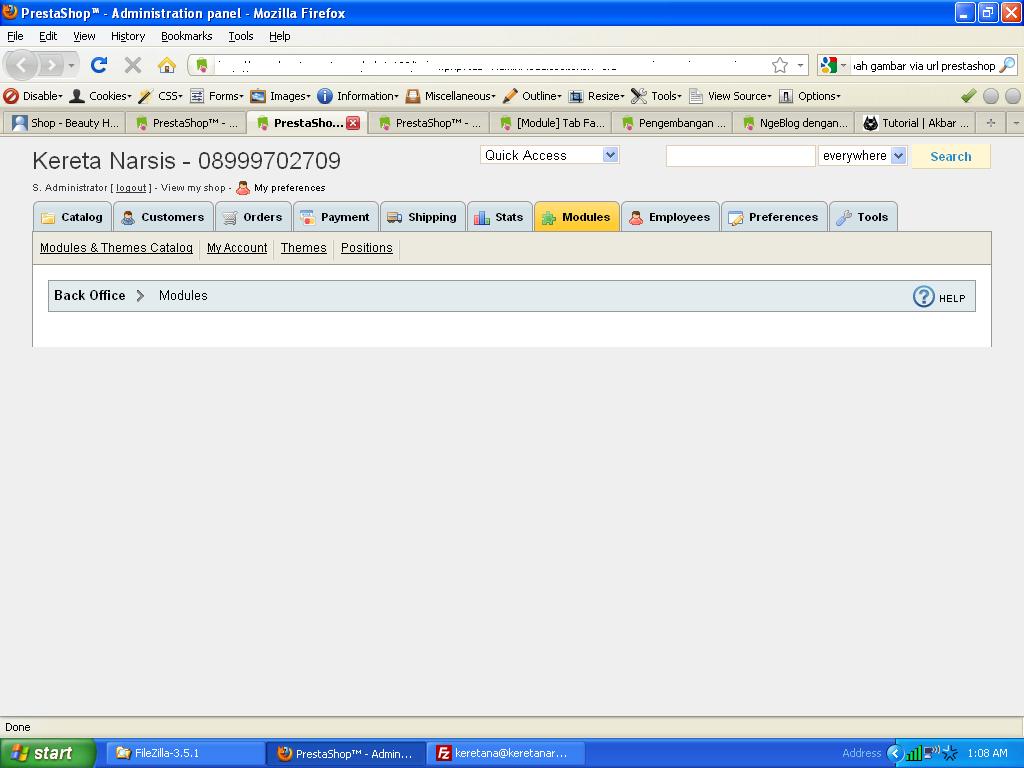Open the Forms developer toolbar menu
This screenshot has width=1024, height=768.
point(216,96)
